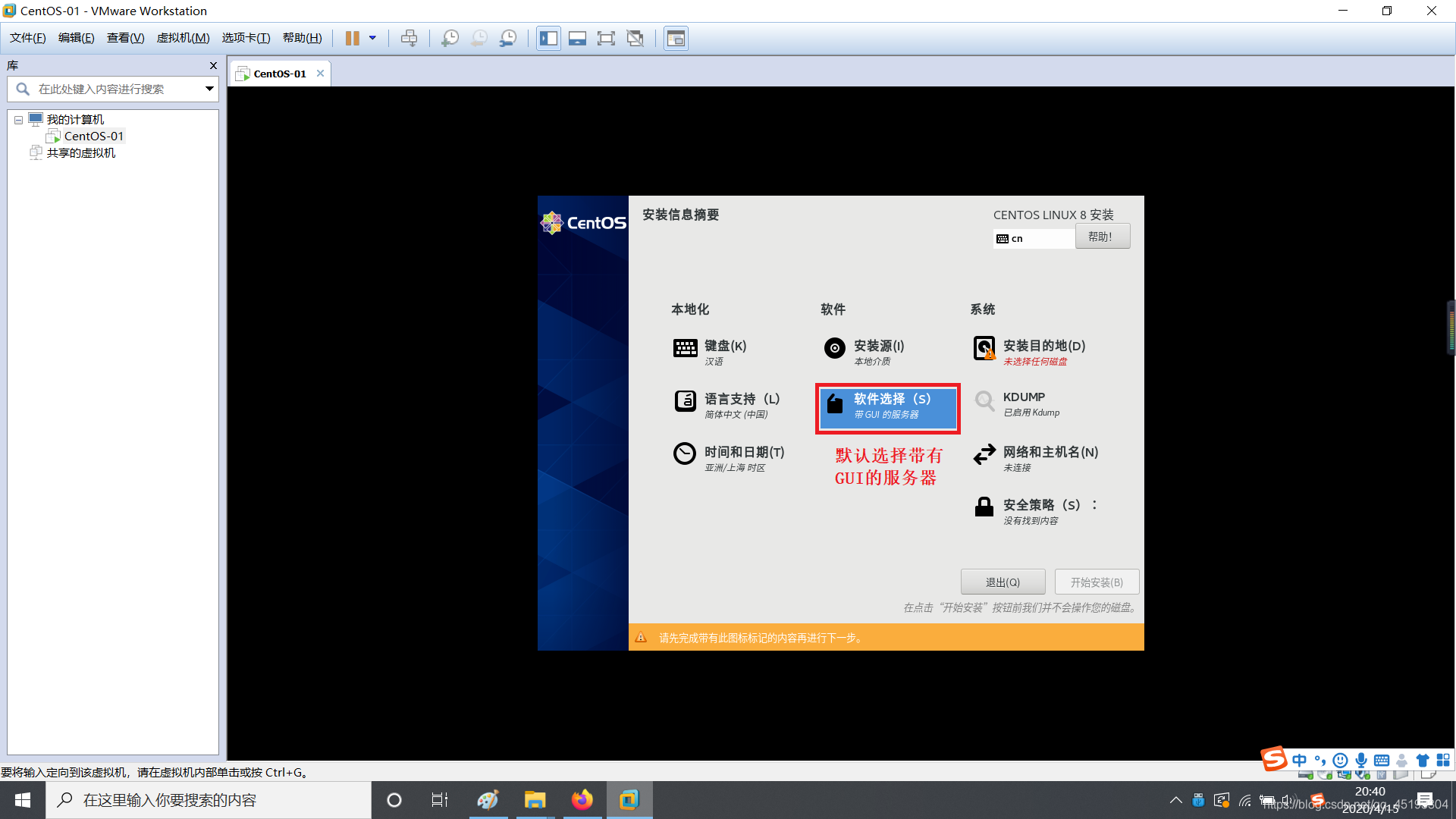This screenshot has width=1456, height=819.
Task: Open Firefox from the taskbar
Action: (582, 800)
